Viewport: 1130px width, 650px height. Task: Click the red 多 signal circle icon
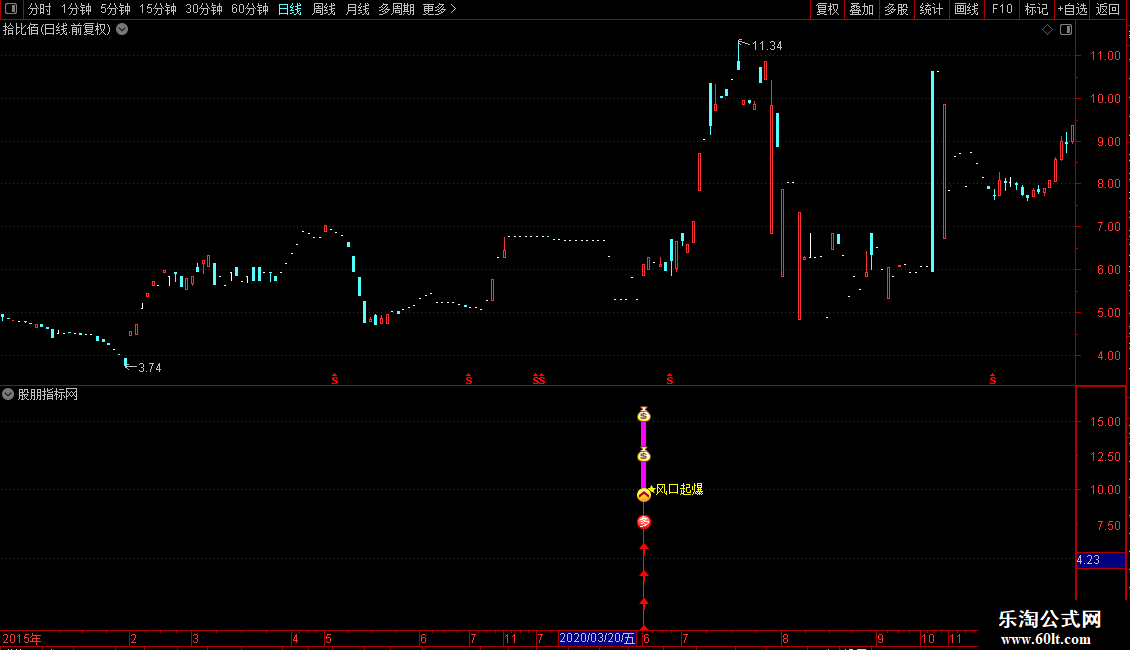click(644, 522)
